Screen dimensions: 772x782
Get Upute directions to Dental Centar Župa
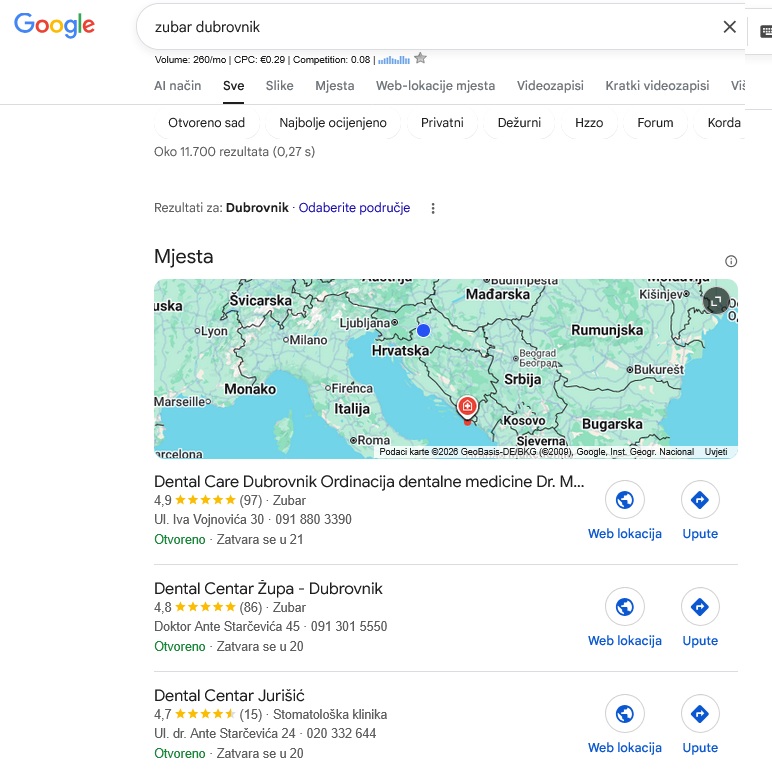click(x=700, y=607)
